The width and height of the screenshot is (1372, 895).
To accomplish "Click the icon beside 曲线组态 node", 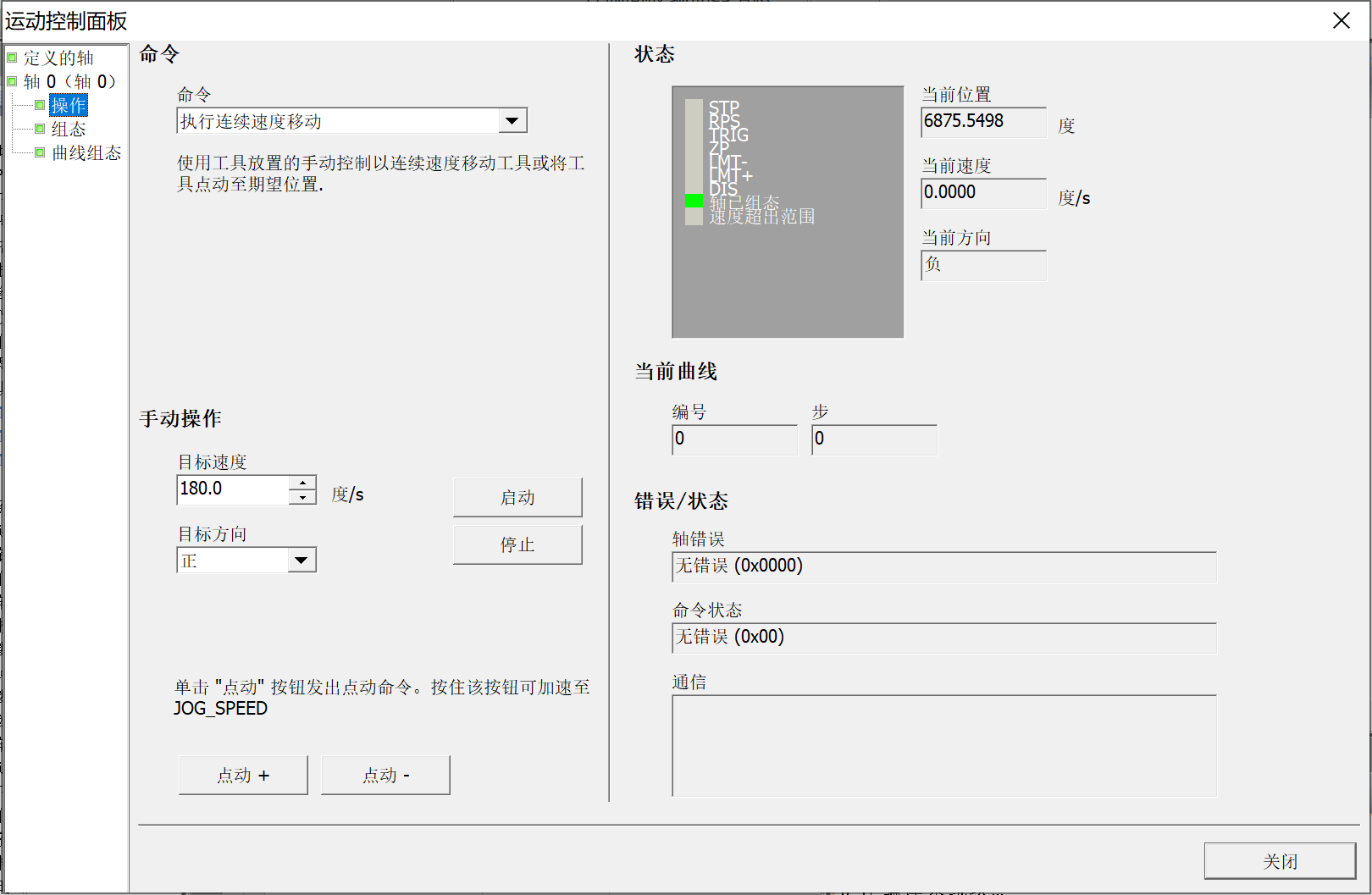I will click(x=40, y=153).
